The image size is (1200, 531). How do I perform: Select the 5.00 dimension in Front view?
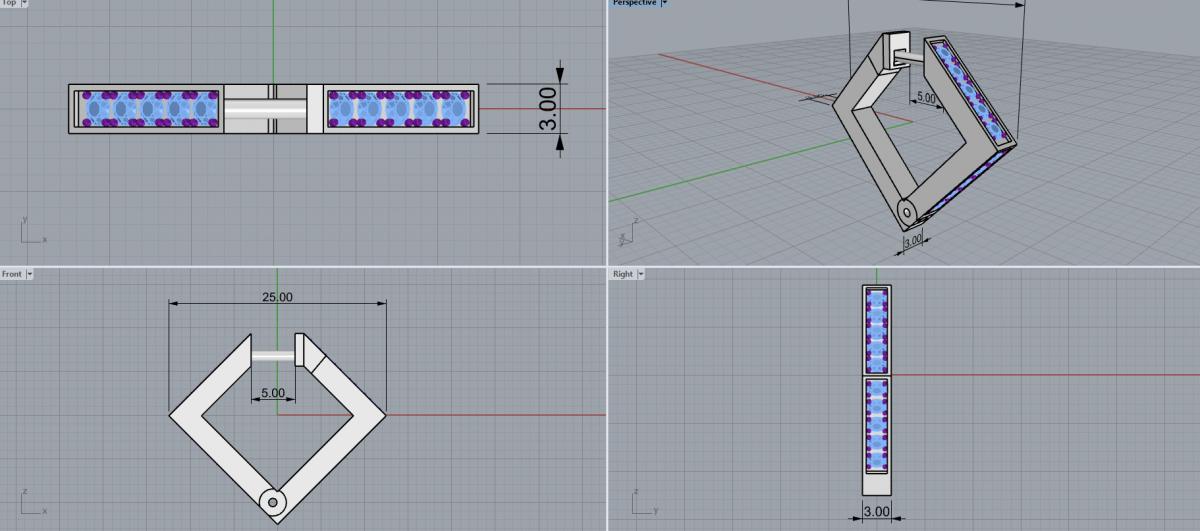coord(273,393)
